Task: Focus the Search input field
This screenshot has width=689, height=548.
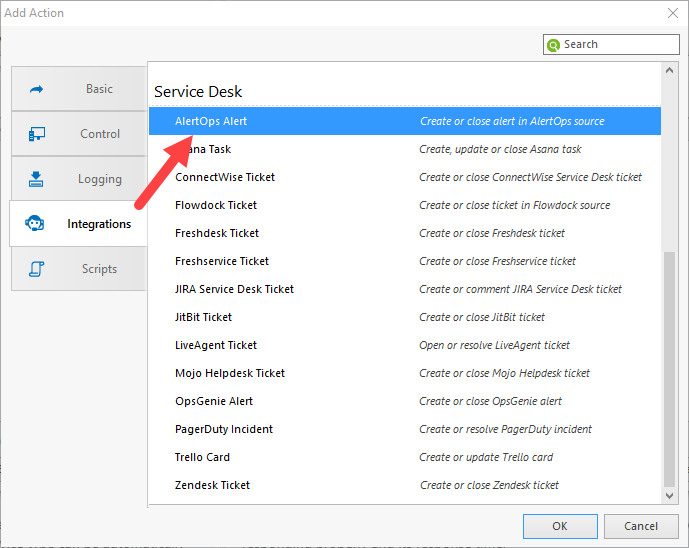Action: click(611, 44)
